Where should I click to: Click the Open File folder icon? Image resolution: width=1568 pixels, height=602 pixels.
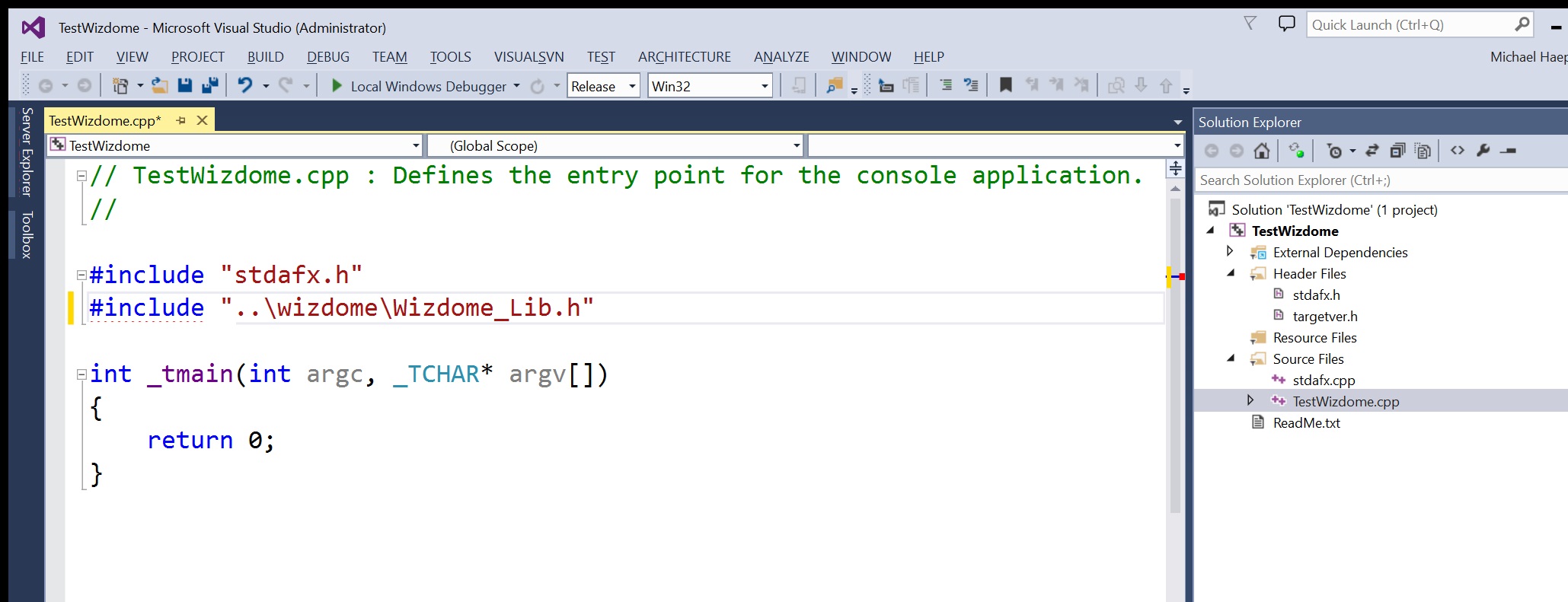(159, 86)
